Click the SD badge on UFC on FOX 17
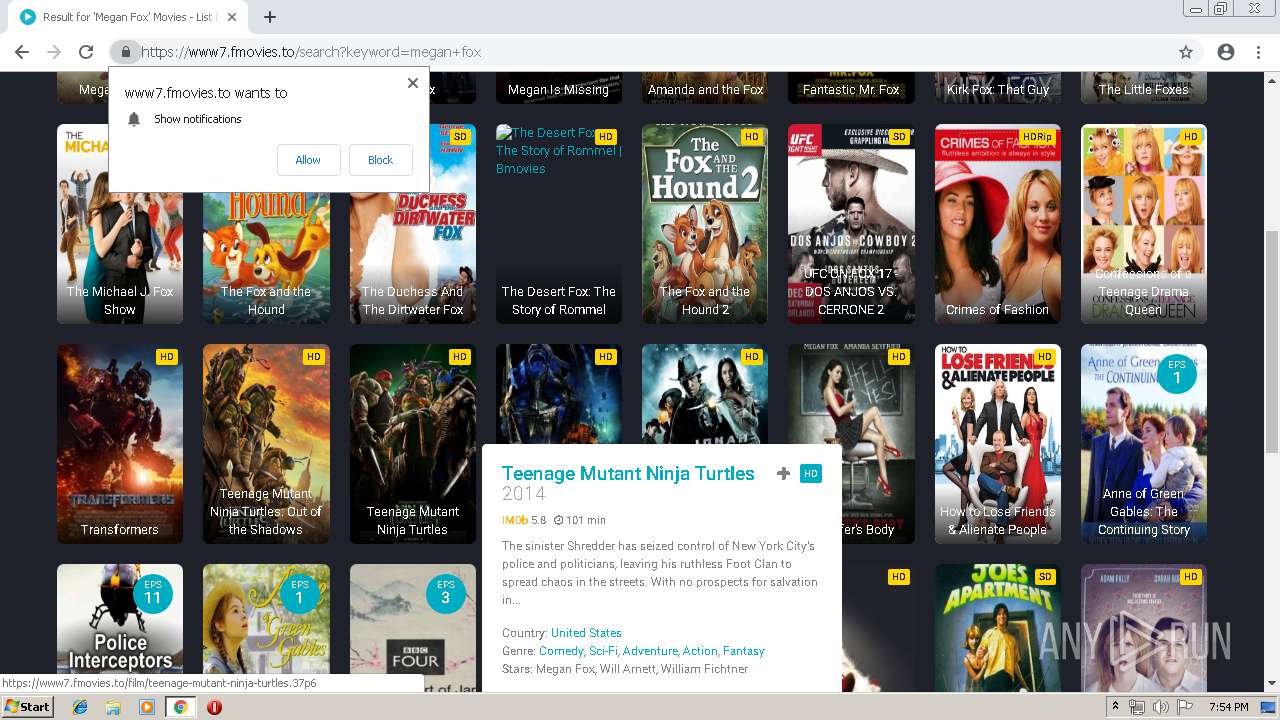The image size is (1280, 720). coord(898,136)
